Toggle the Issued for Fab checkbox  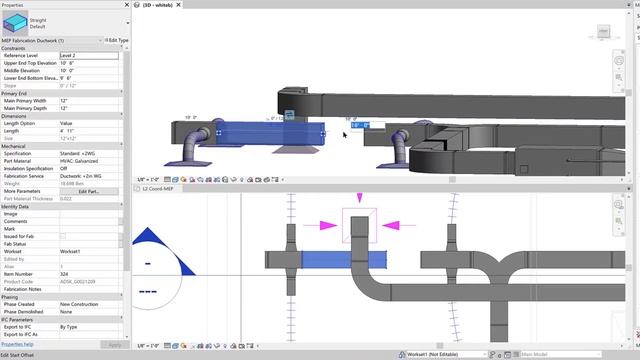tap(63, 236)
